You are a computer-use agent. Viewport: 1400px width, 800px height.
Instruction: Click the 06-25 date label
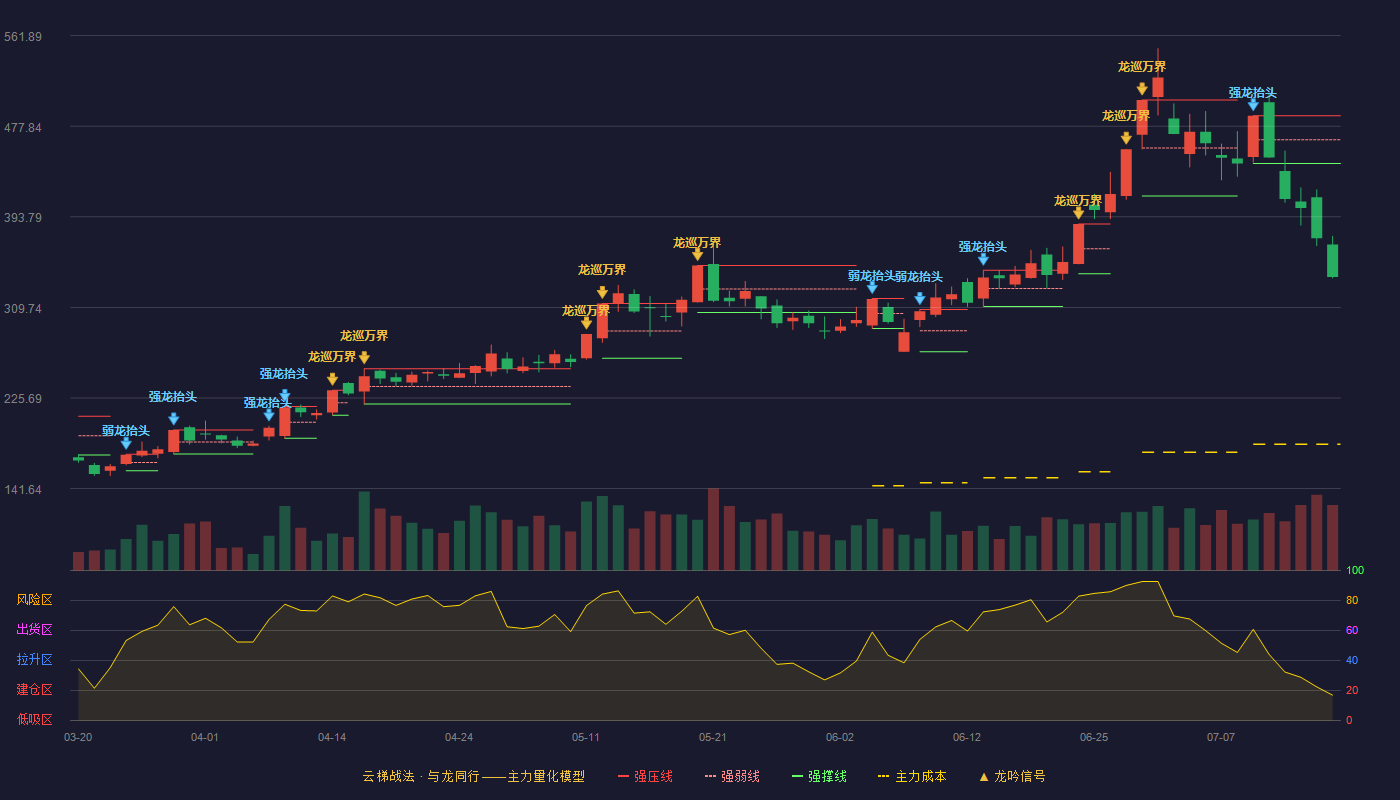(1094, 737)
